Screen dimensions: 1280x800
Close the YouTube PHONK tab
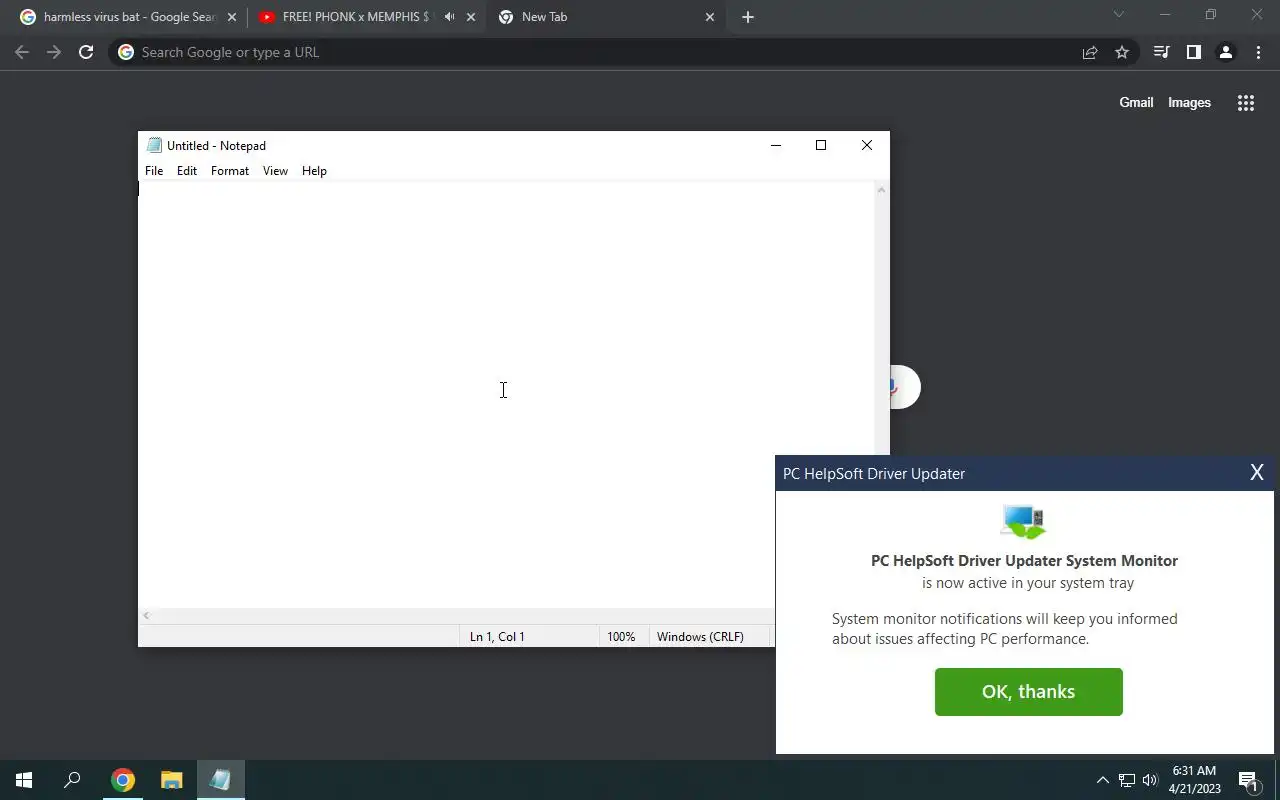471,17
